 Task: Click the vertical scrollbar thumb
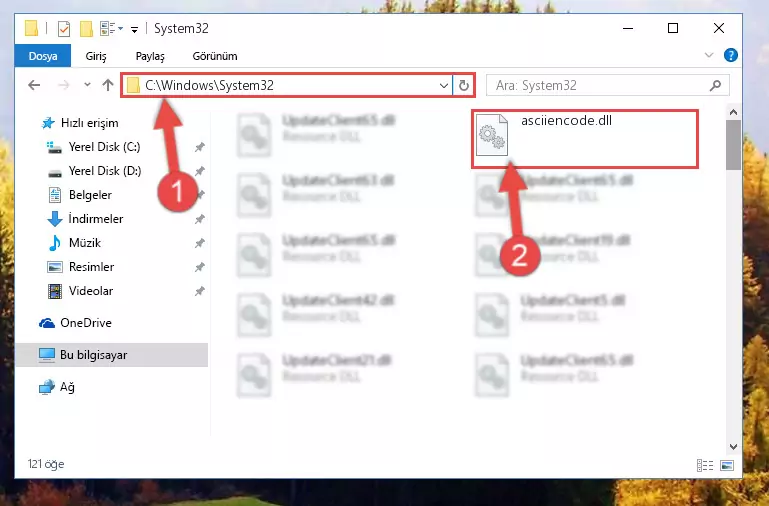(733, 145)
